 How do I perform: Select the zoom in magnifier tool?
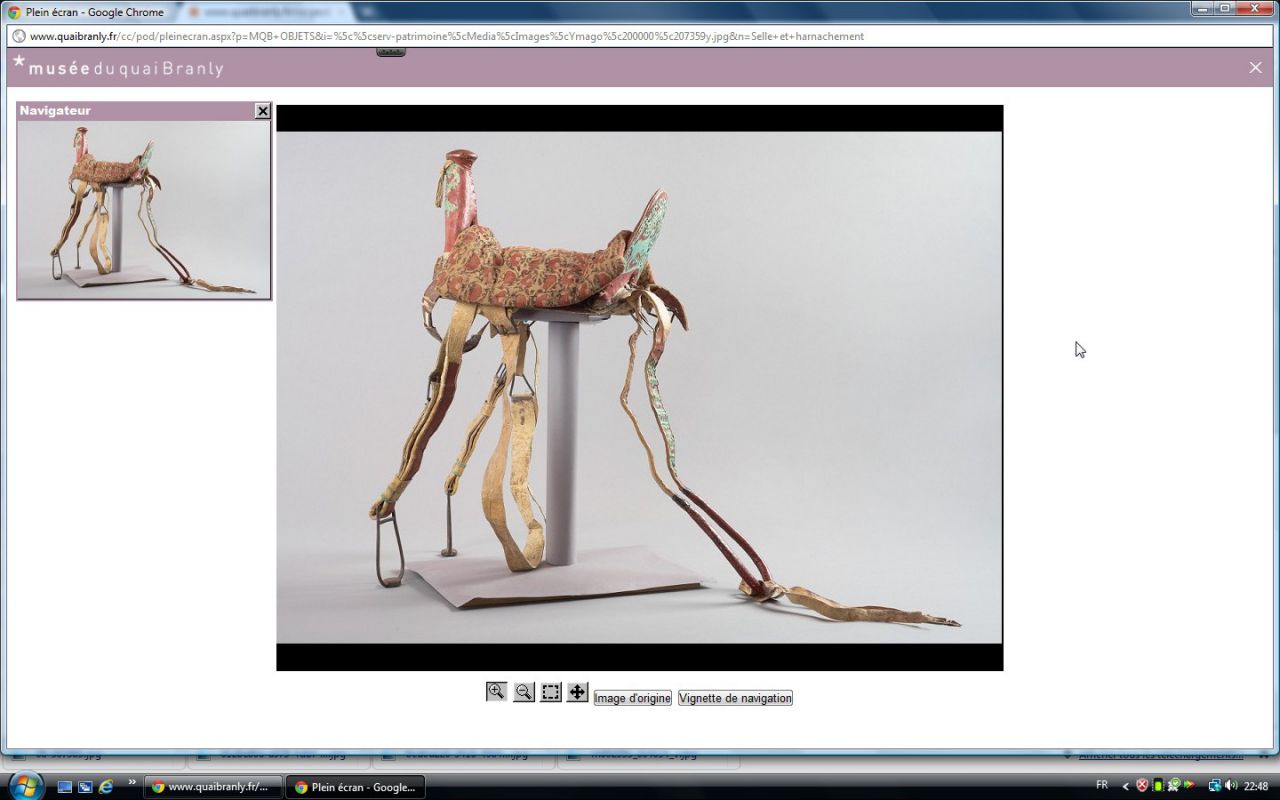click(496, 692)
